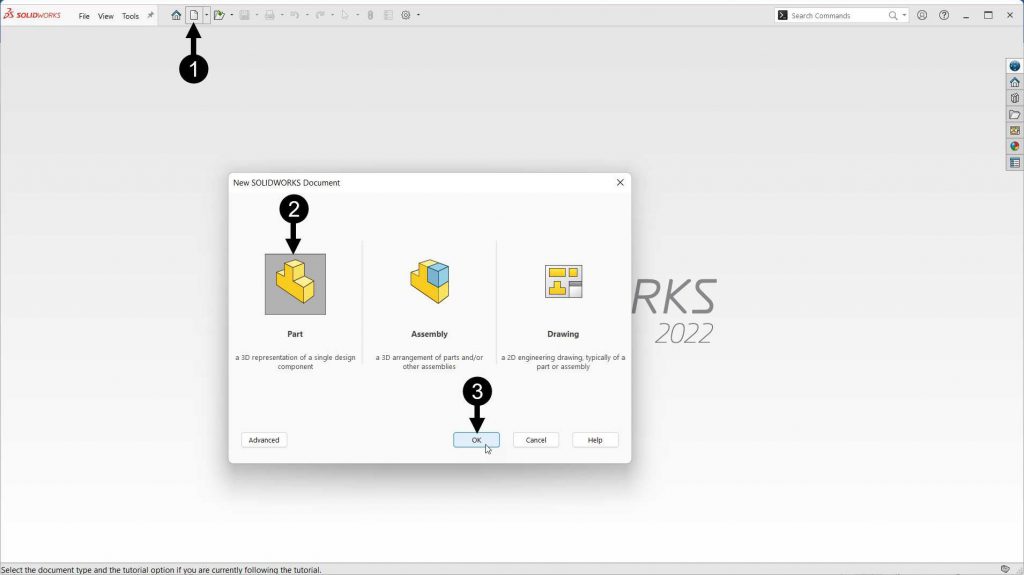Image resolution: width=1024 pixels, height=575 pixels.
Task: Click the command prompt search type icon
Action: (x=782, y=15)
